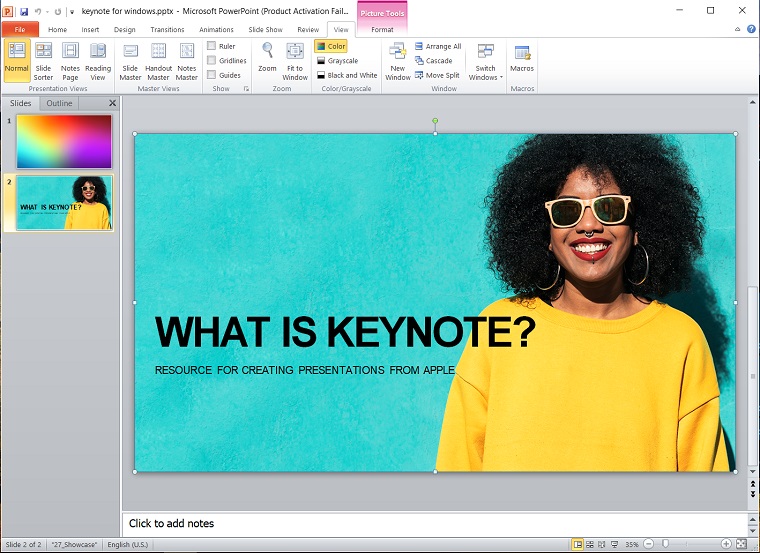Open Slide Sorter view
This screenshot has width=760, height=553.
point(43,62)
